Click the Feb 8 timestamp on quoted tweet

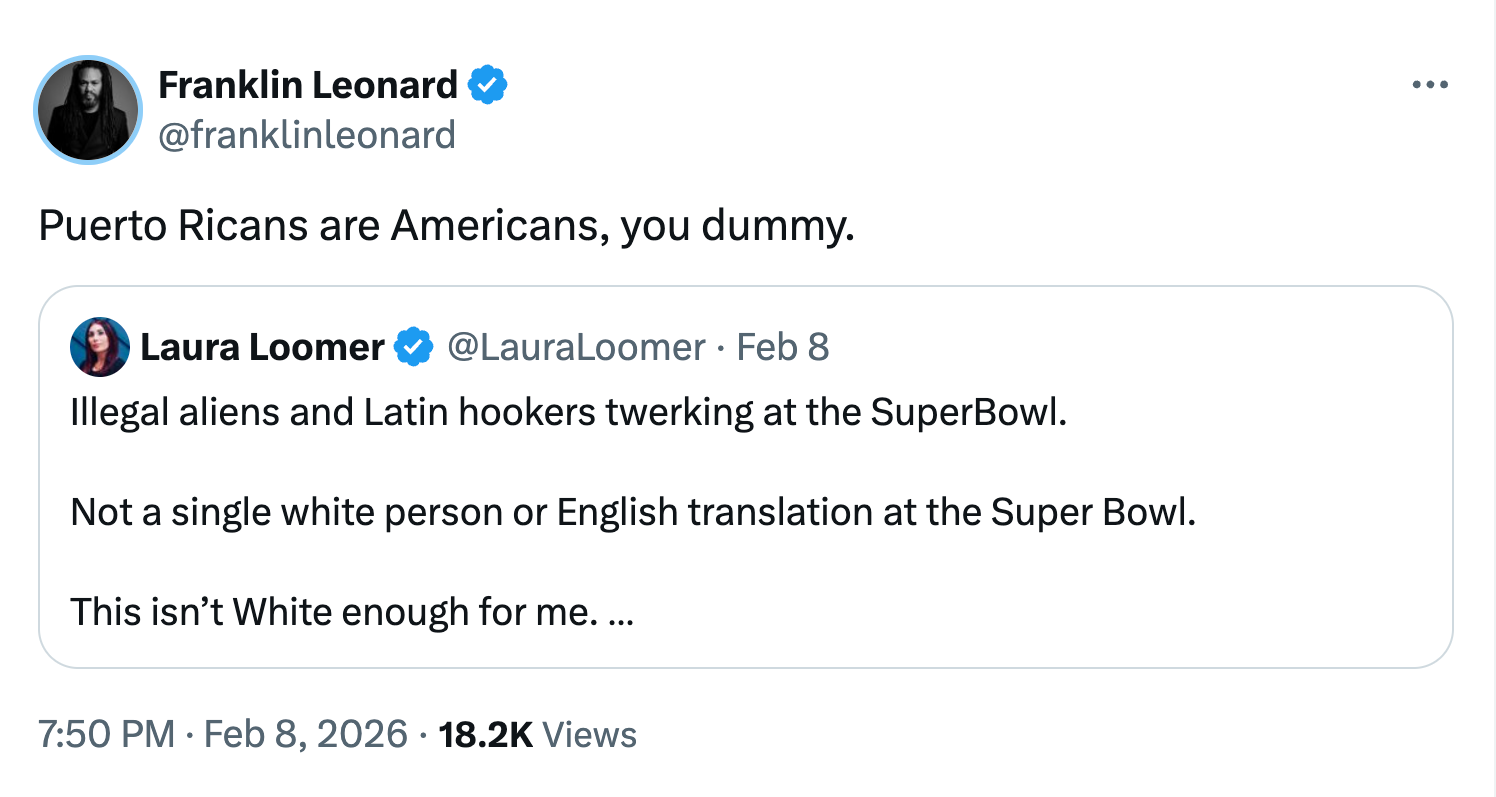click(x=784, y=347)
